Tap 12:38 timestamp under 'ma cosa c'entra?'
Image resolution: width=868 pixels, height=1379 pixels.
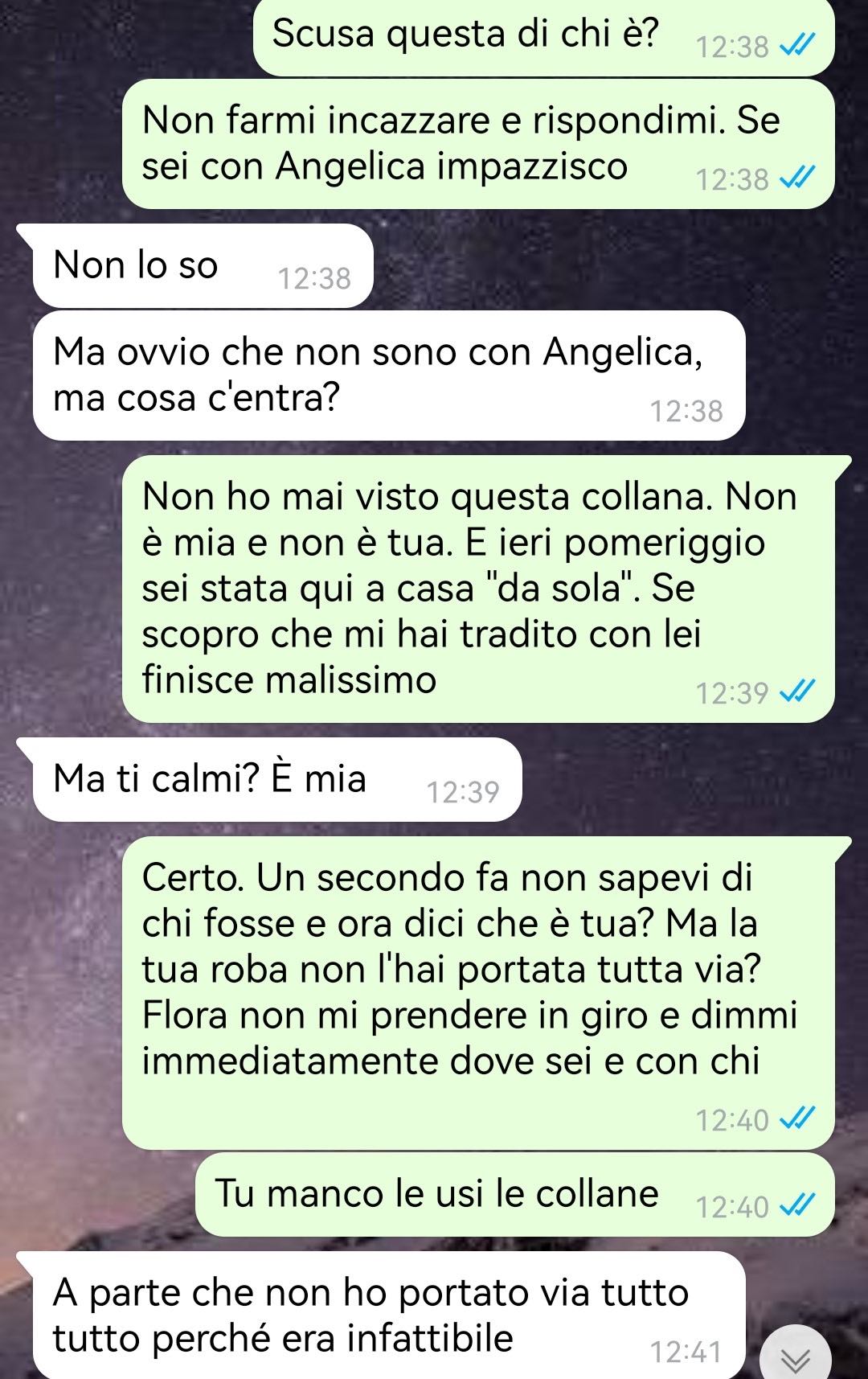[686, 411]
